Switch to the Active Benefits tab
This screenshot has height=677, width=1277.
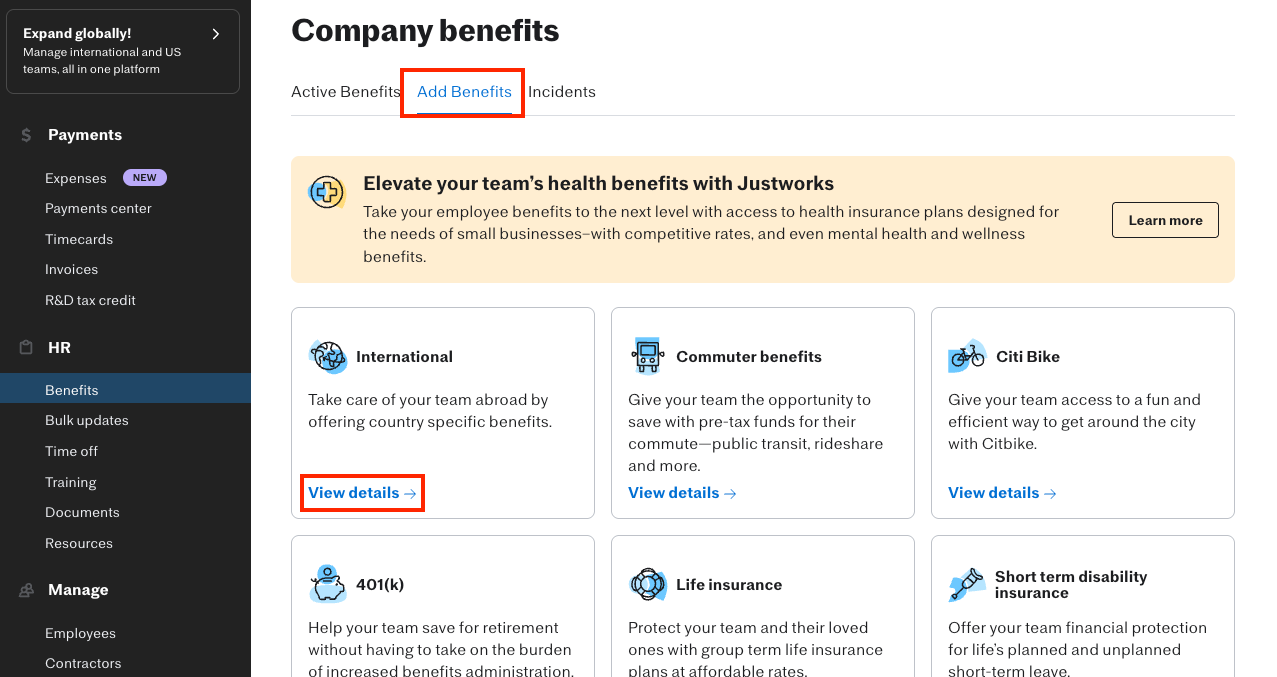[x=345, y=92]
